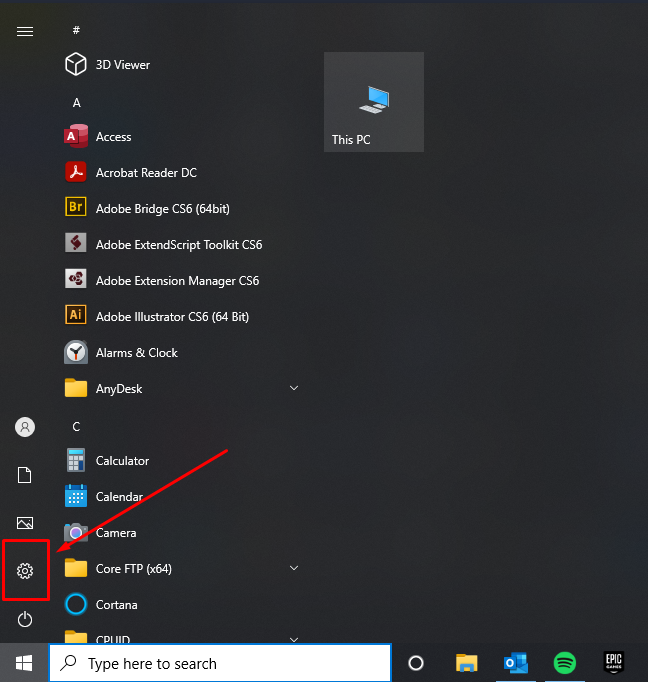Expand the AnyDesk folder chevron

pos(294,388)
